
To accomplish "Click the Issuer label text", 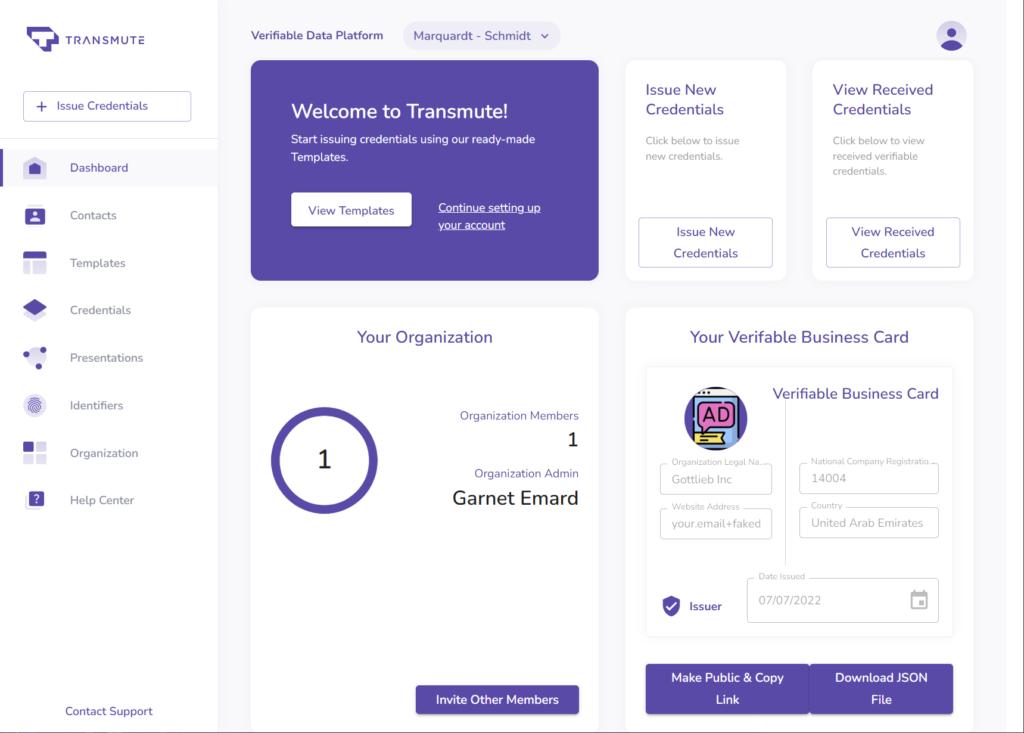I will point(705,606).
